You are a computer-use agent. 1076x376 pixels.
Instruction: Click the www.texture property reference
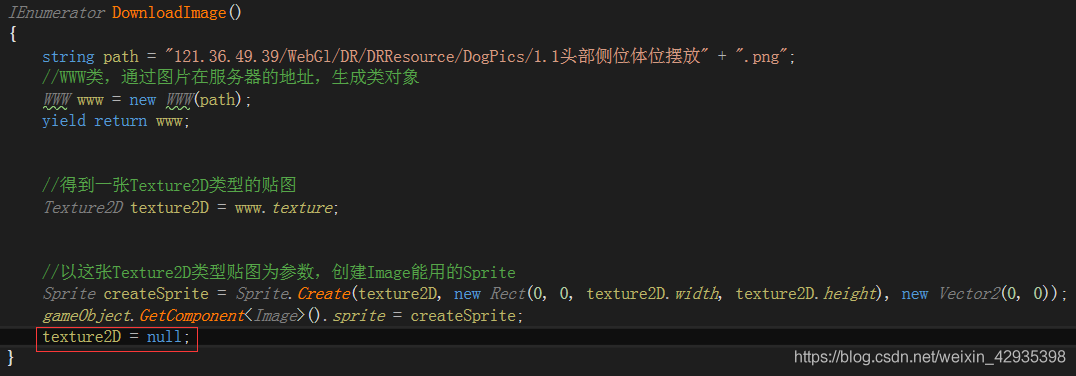[283, 207]
